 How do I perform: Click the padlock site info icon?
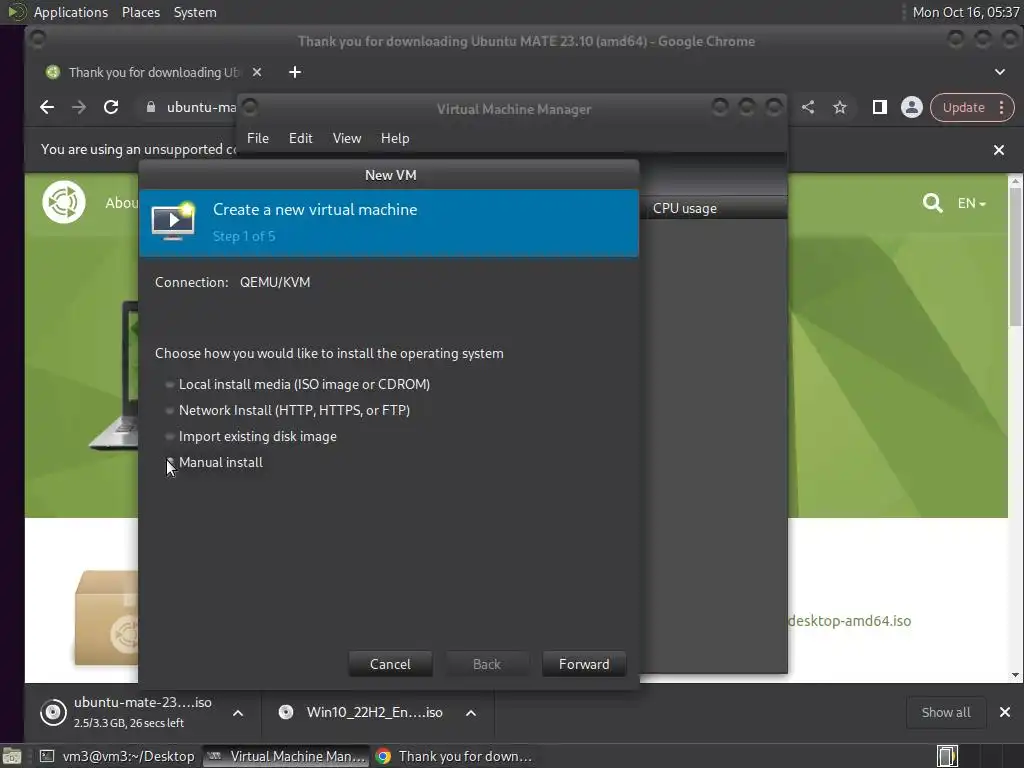pyautogui.click(x=151, y=107)
